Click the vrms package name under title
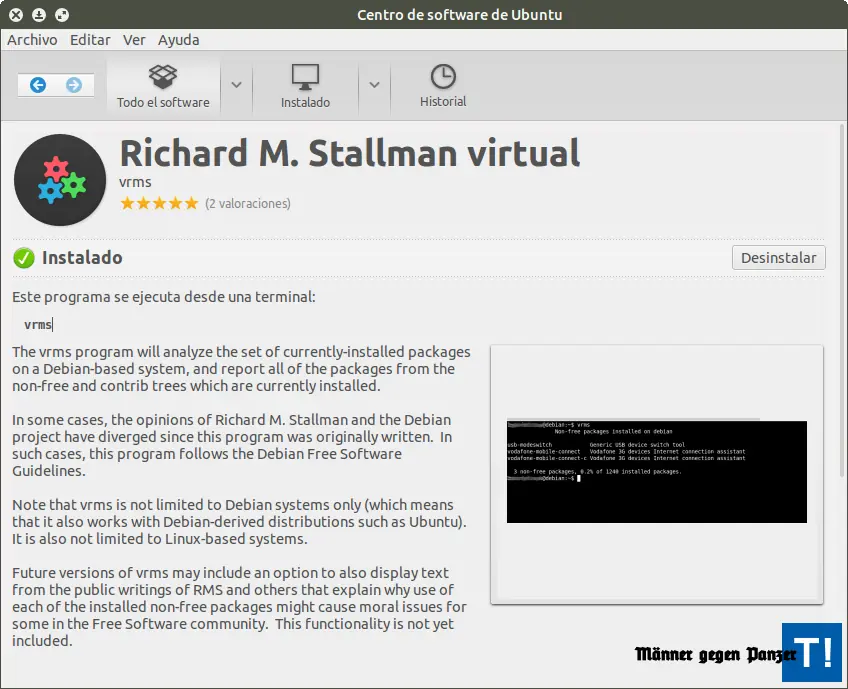 (x=135, y=182)
